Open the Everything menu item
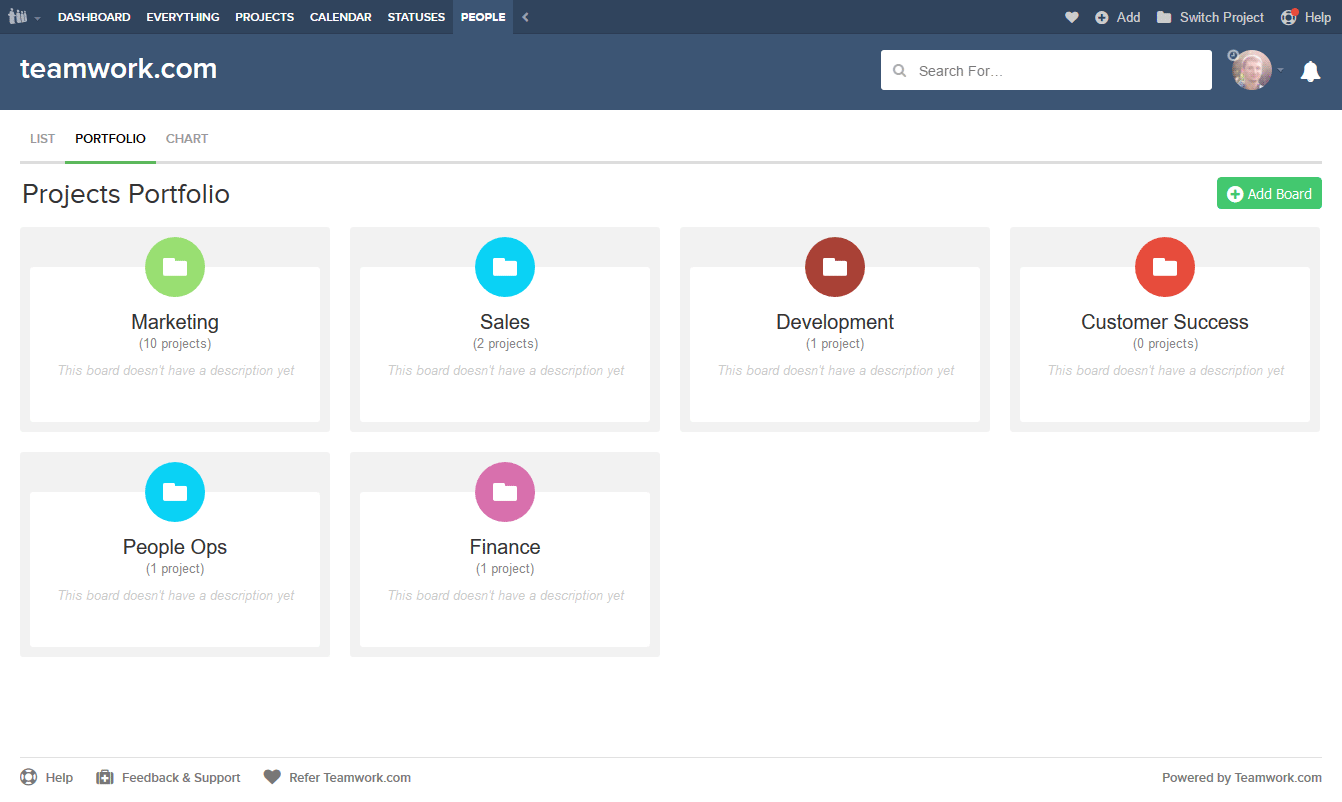This screenshot has width=1342, height=802. tap(183, 17)
